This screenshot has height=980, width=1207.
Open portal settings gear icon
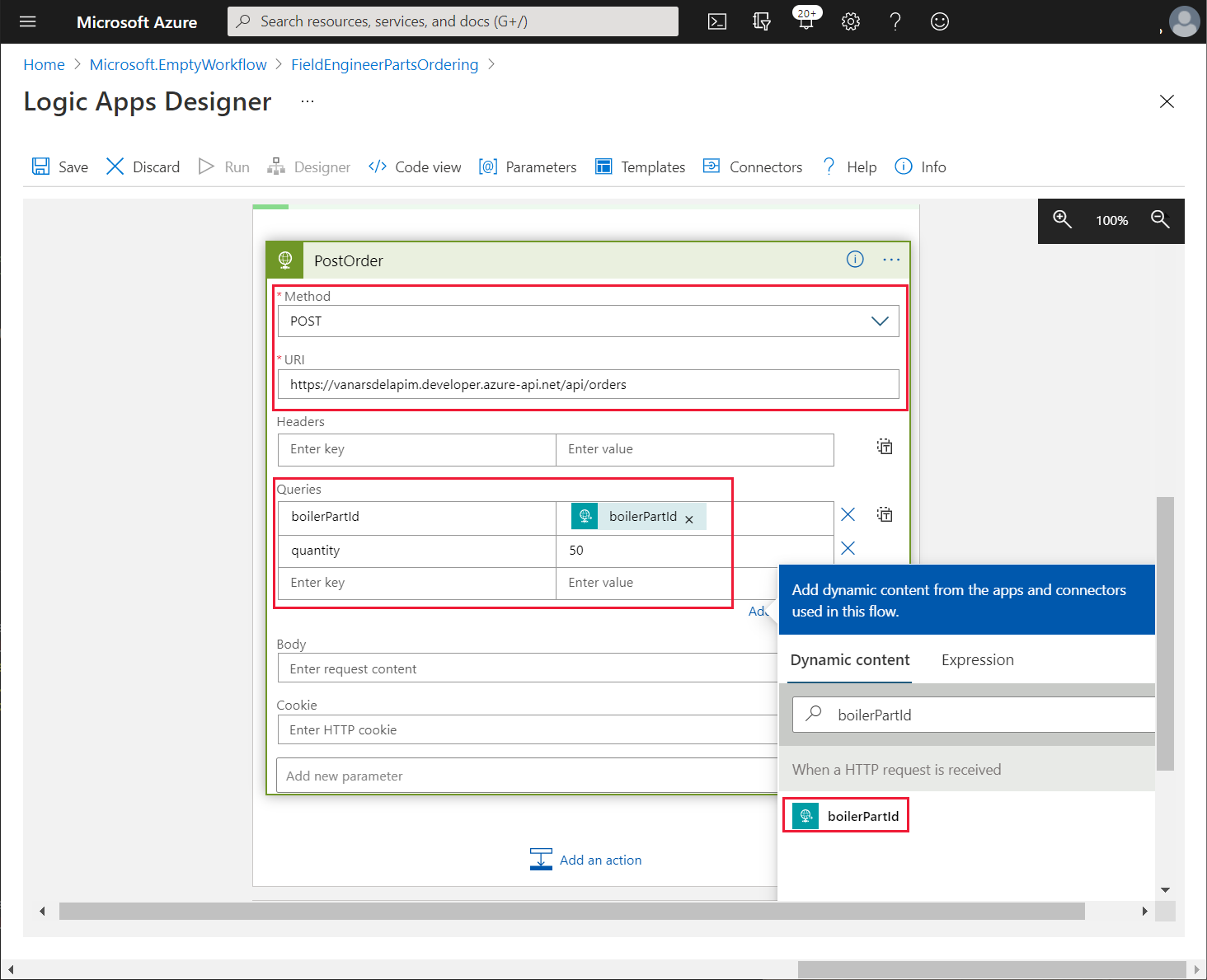point(850,21)
